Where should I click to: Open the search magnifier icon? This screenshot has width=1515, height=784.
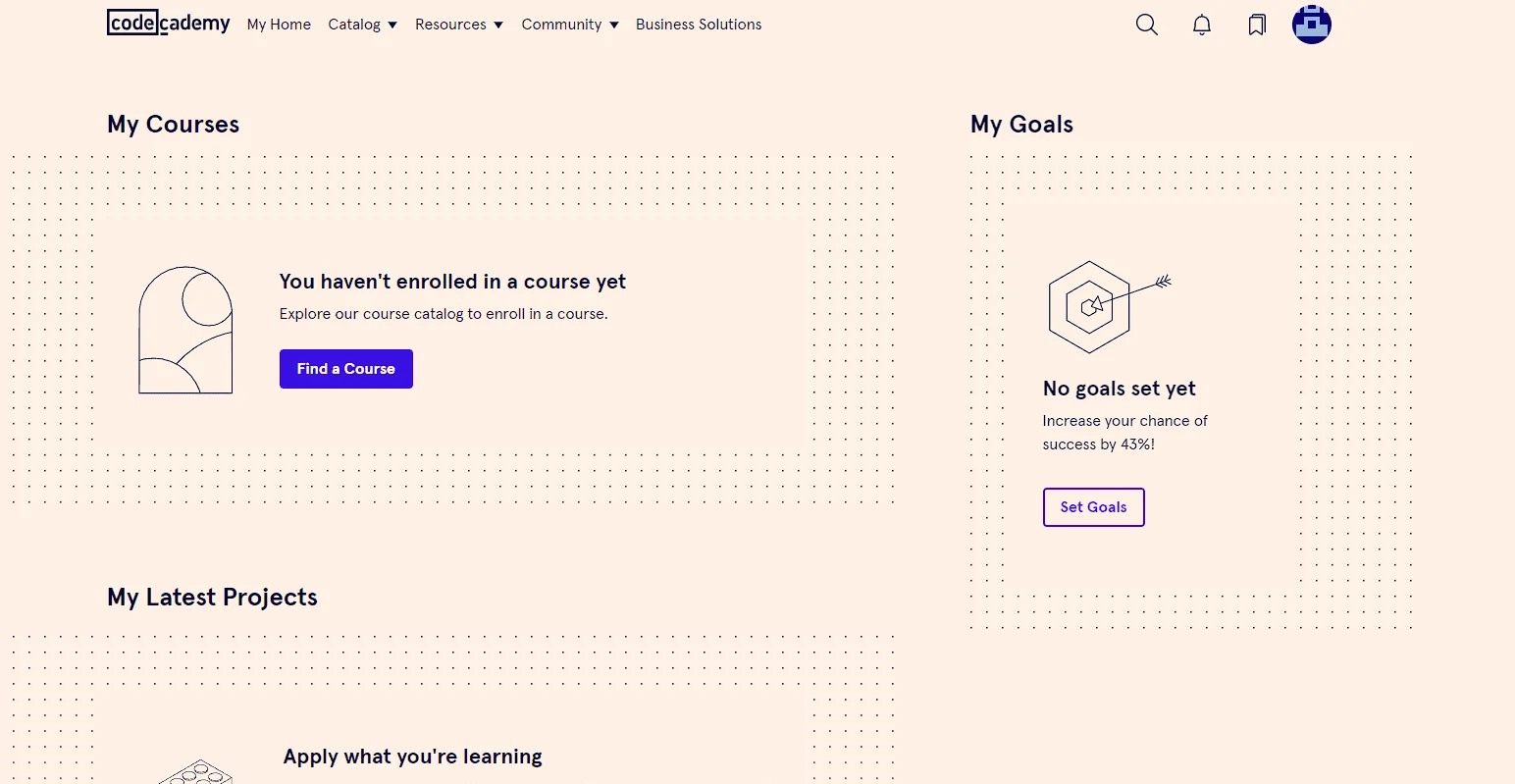(x=1147, y=25)
